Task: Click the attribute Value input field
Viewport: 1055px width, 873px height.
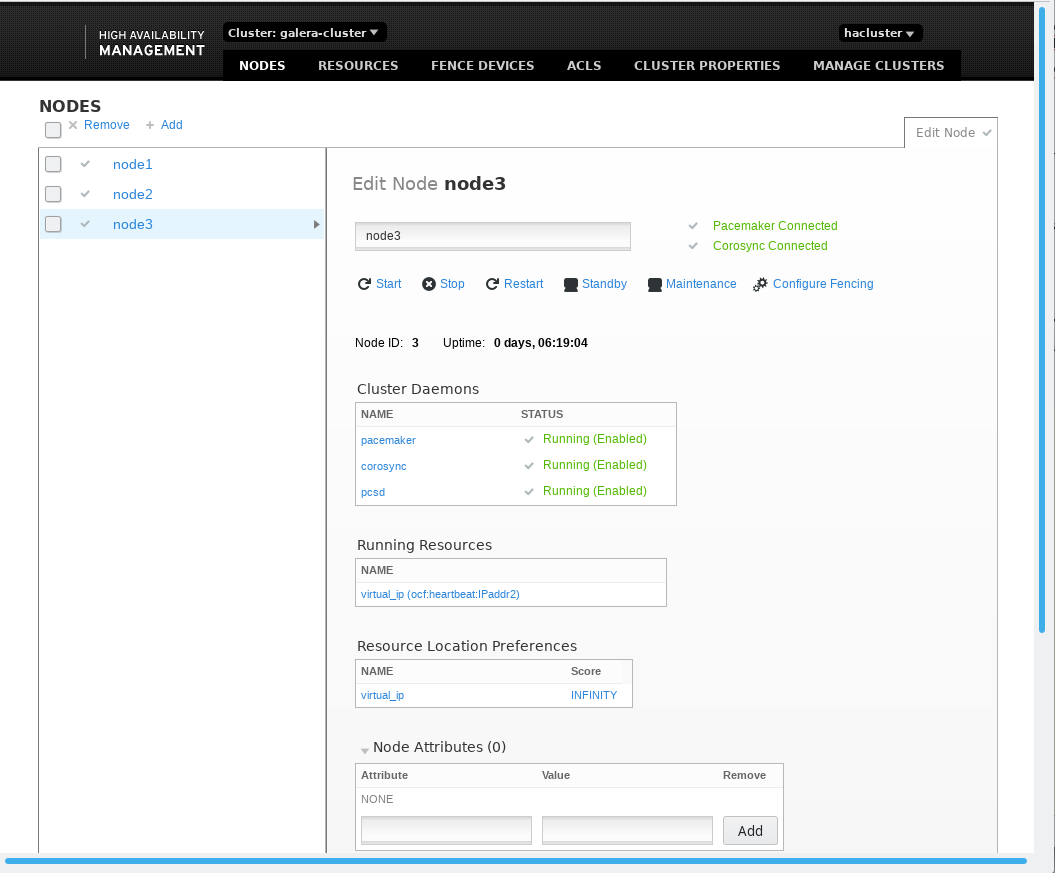Action: [627, 830]
